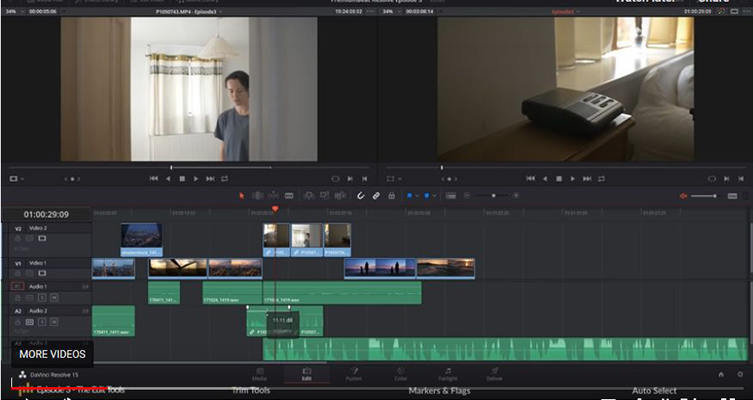The height and width of the screenshot is (400, 753).
Task: Click the Replace Clip toolbar icon
Action: 340,195
